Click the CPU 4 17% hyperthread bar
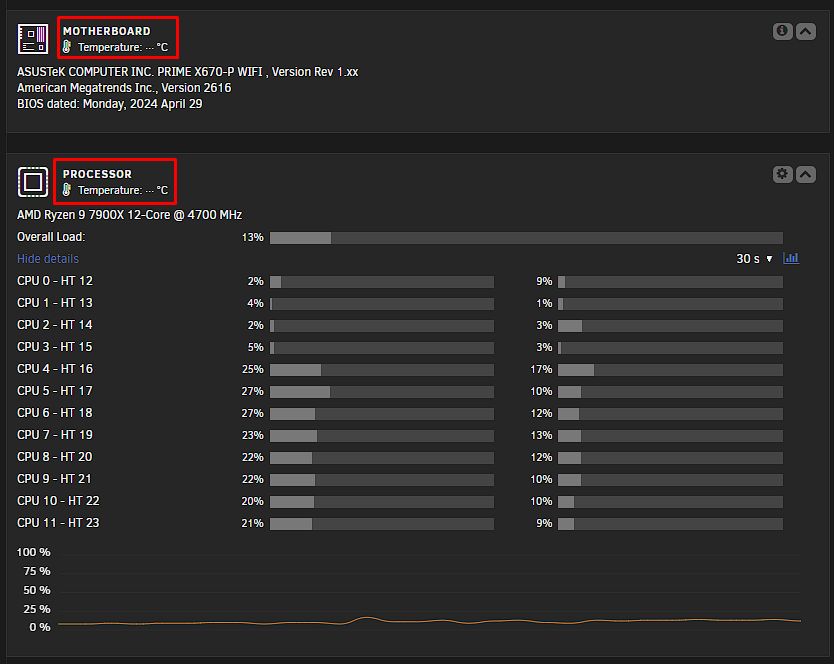Image resolution: width=834 pixels, height=664 pixels. pyautogui.click(x=670, y=370)
